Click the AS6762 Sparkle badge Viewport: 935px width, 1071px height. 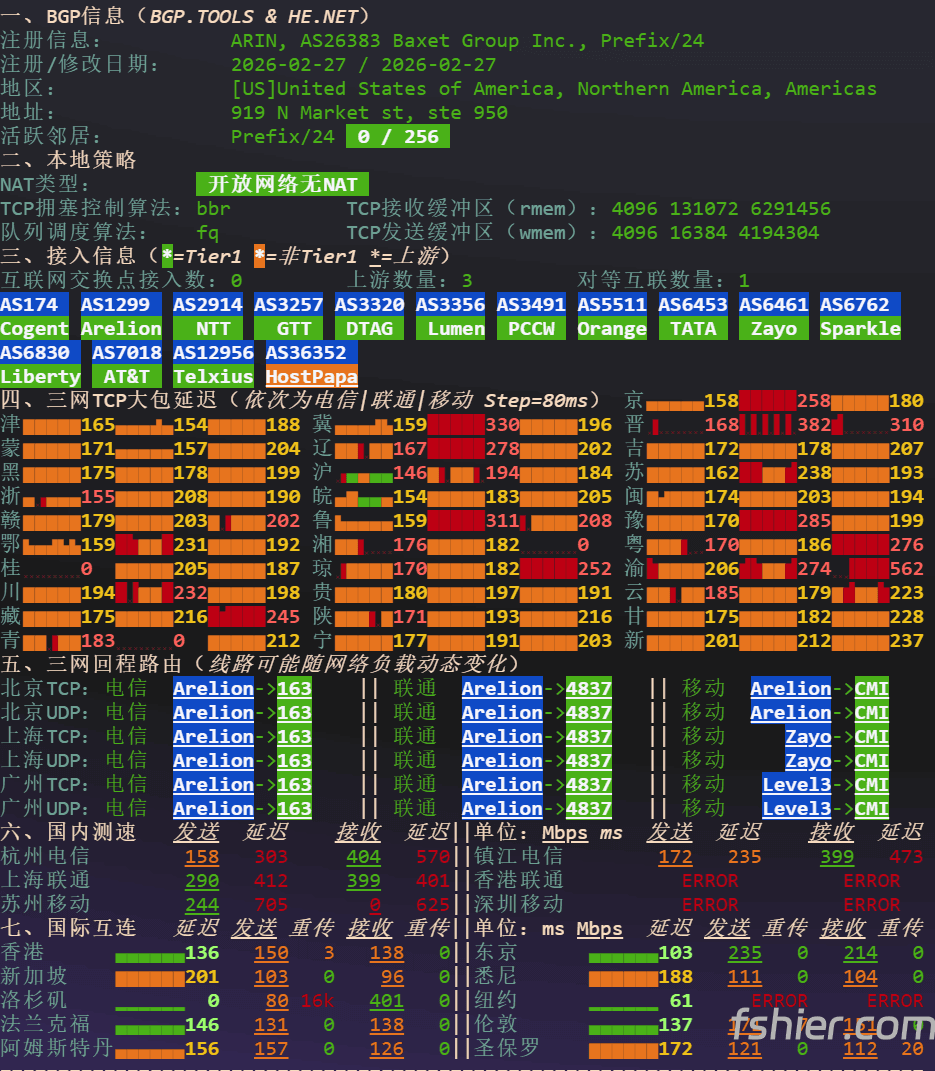[860, 316]
